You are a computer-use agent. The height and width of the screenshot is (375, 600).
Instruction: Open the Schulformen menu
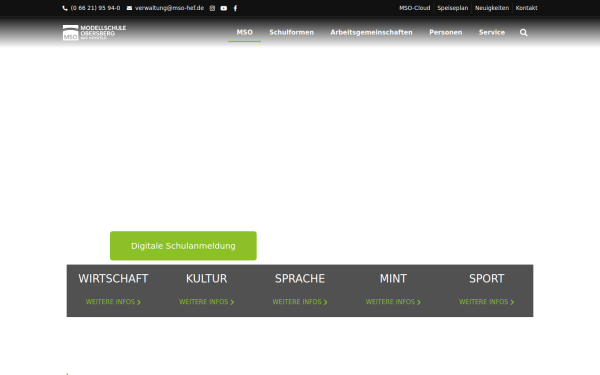click(x=292, y=33)
